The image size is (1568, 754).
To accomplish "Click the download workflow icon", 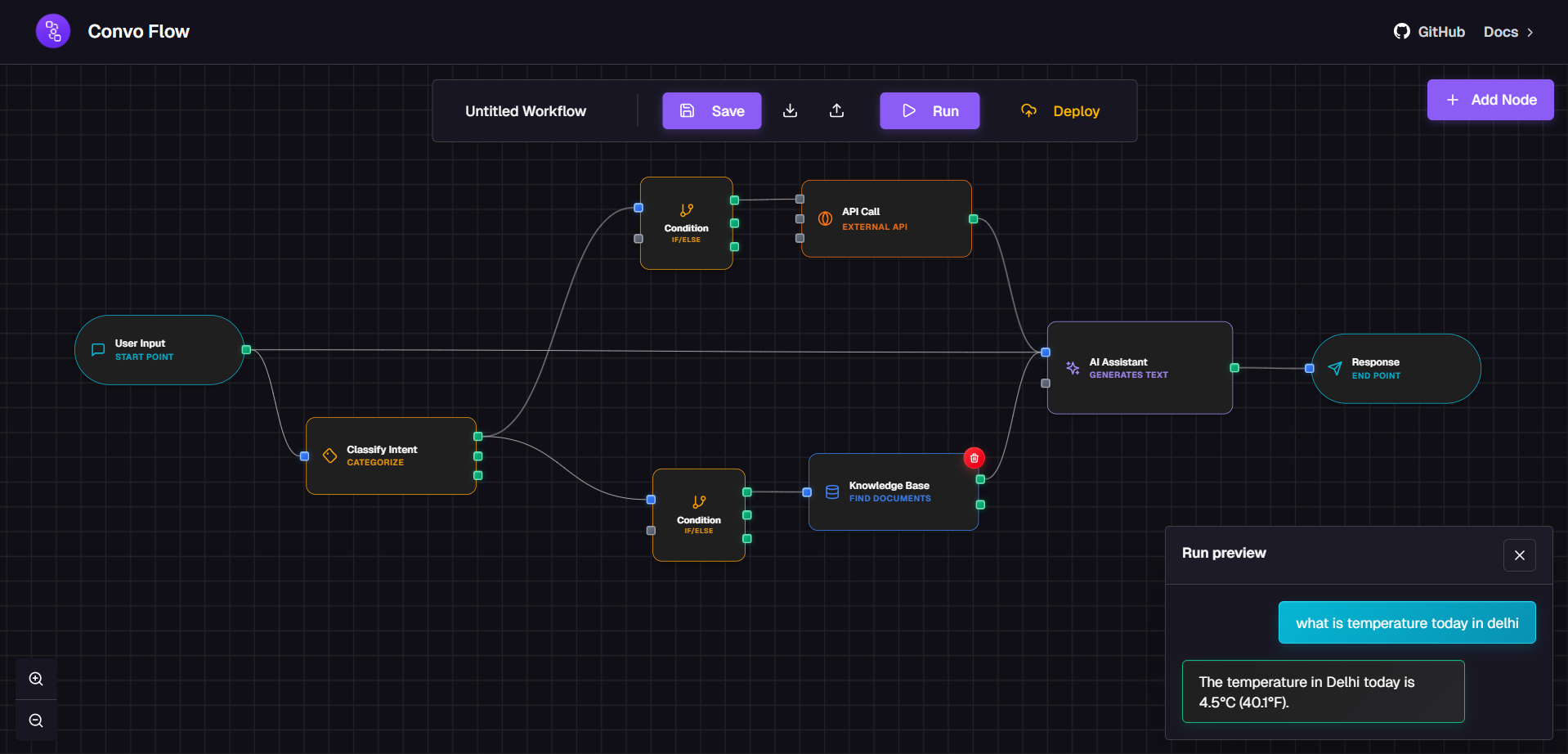I will [x=790, y=110].
